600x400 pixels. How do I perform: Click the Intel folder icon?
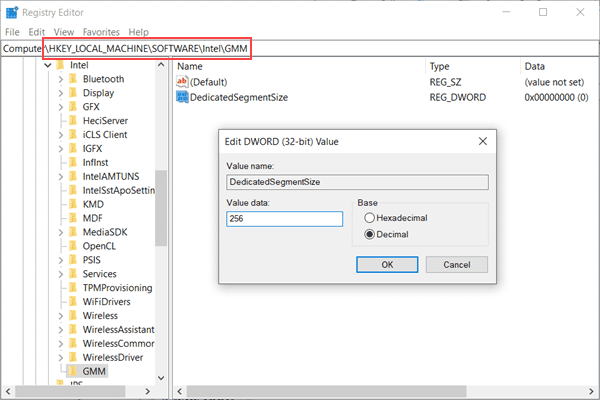(x=60, y=65)
